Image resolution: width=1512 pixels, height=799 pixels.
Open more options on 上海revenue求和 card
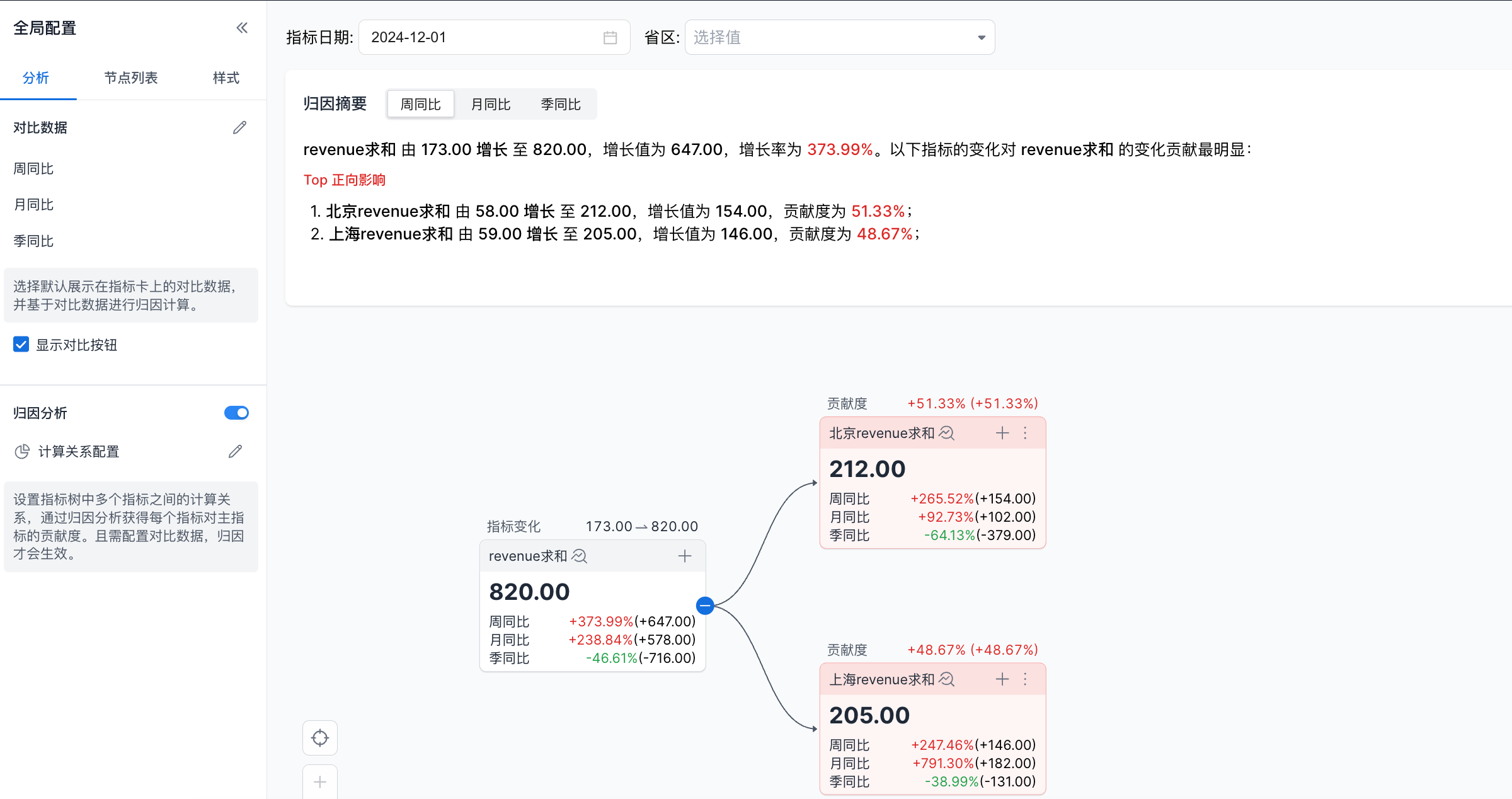(1026, 679)
